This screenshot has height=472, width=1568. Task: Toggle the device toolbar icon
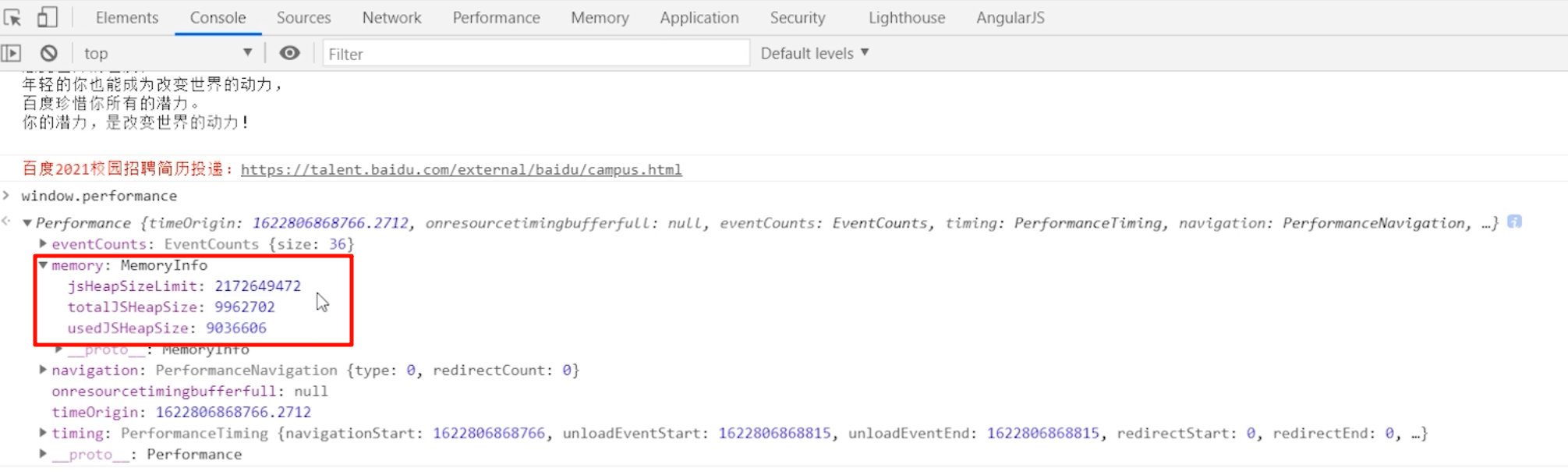coord(48,17)
